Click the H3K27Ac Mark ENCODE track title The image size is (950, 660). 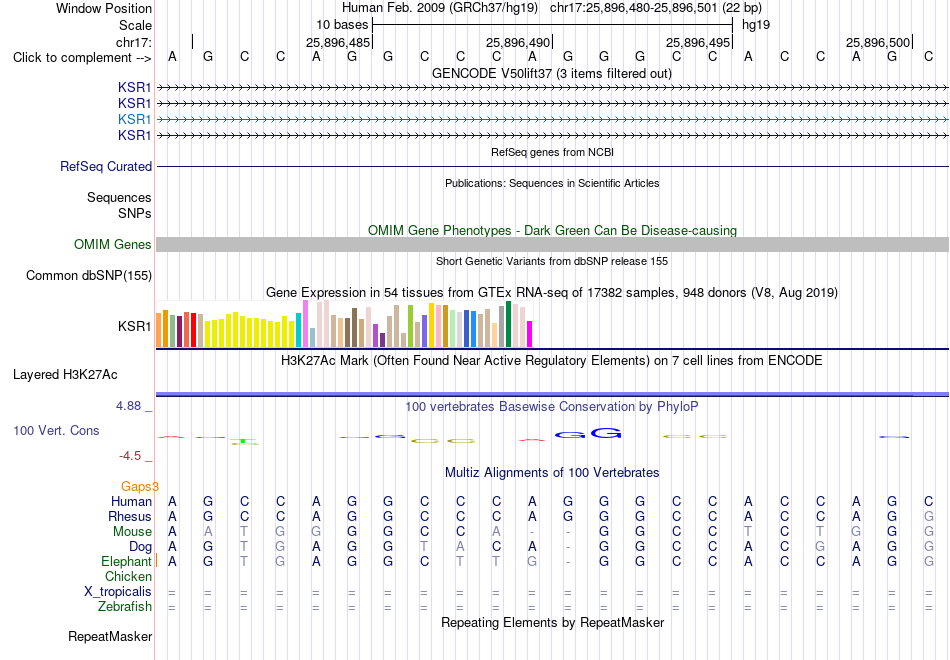tap(552, 361)
